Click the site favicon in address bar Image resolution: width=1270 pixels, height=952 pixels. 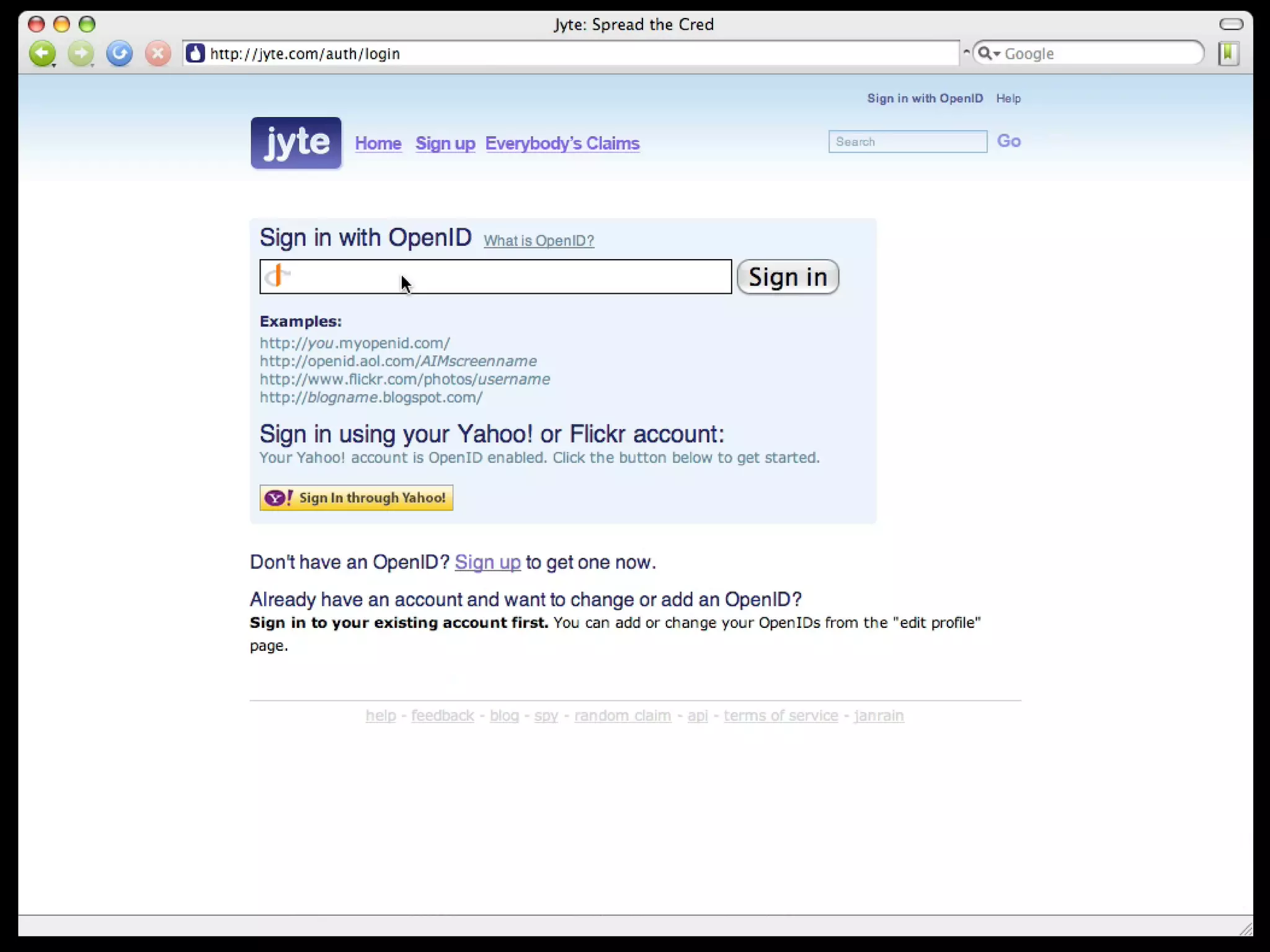tap(195, 53)
